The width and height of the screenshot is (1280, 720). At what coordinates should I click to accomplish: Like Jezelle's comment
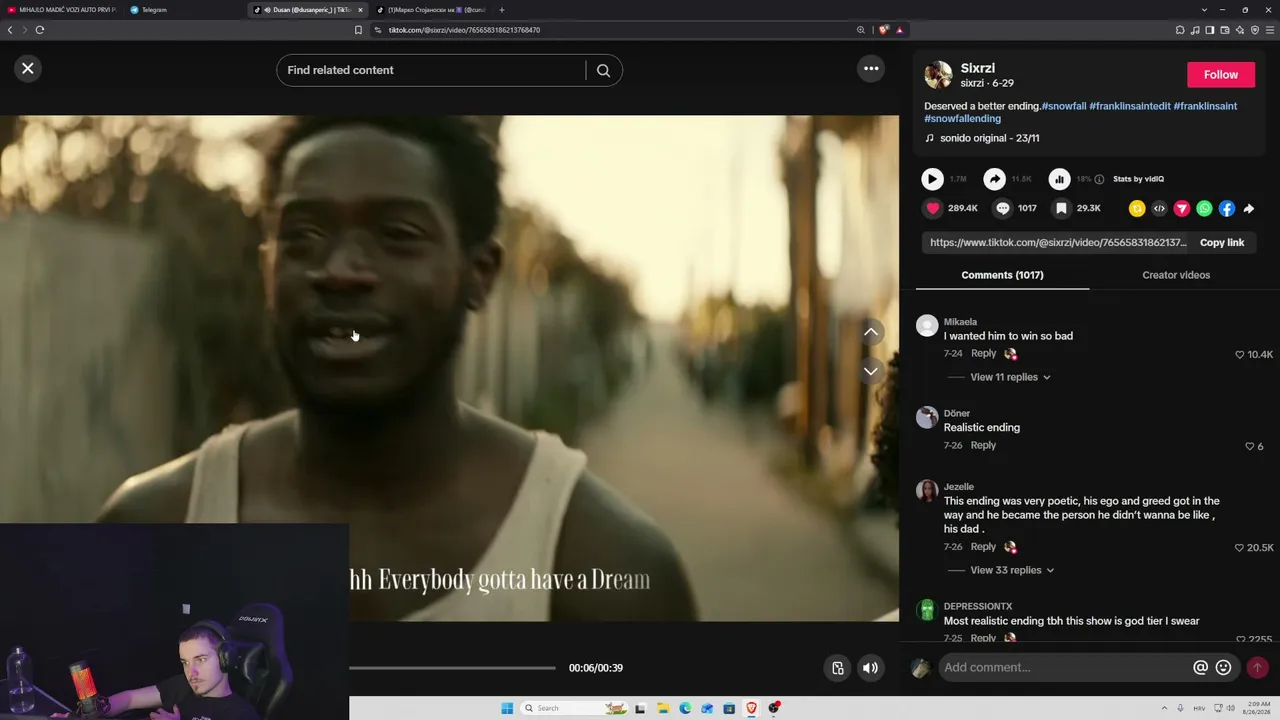(1239, 548)
